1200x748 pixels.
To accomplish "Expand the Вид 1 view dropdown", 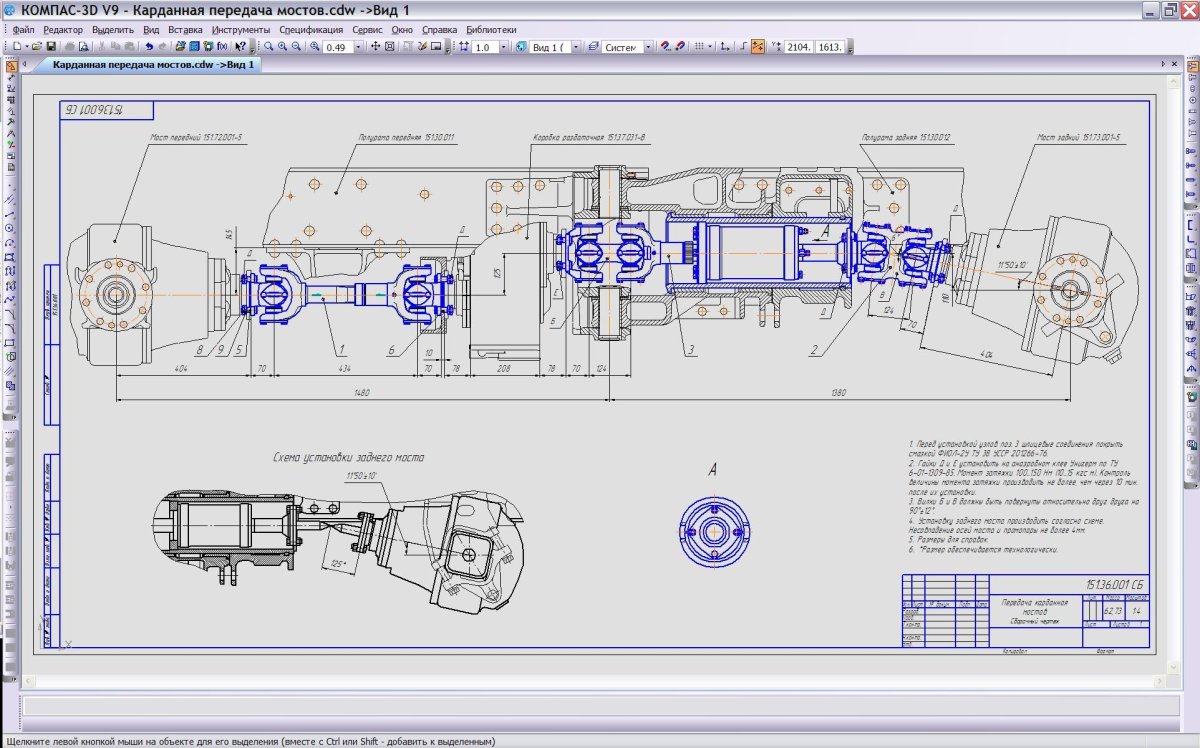I will (575, 47).
